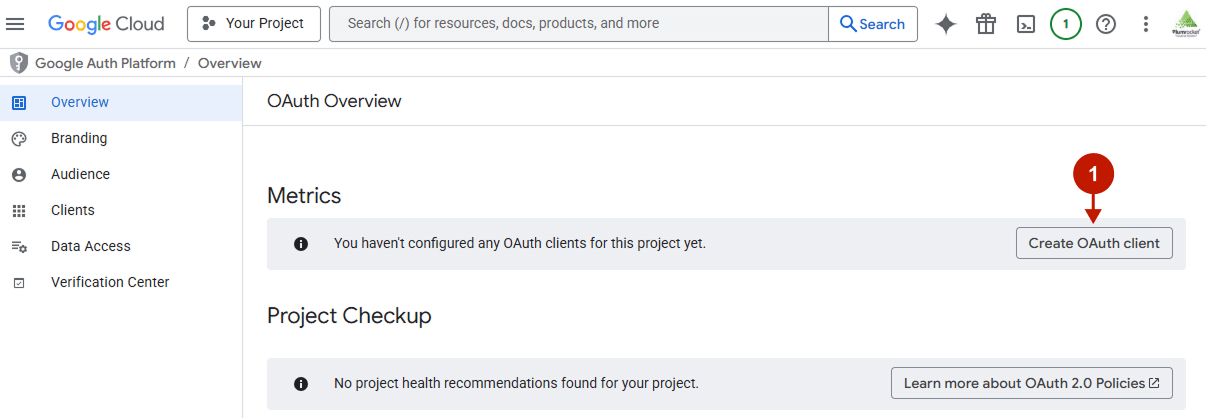Image resolution: width=1206 pixels, height=418 pixels.
Task: Open the gift free trial icon
Action: (986, 24)
